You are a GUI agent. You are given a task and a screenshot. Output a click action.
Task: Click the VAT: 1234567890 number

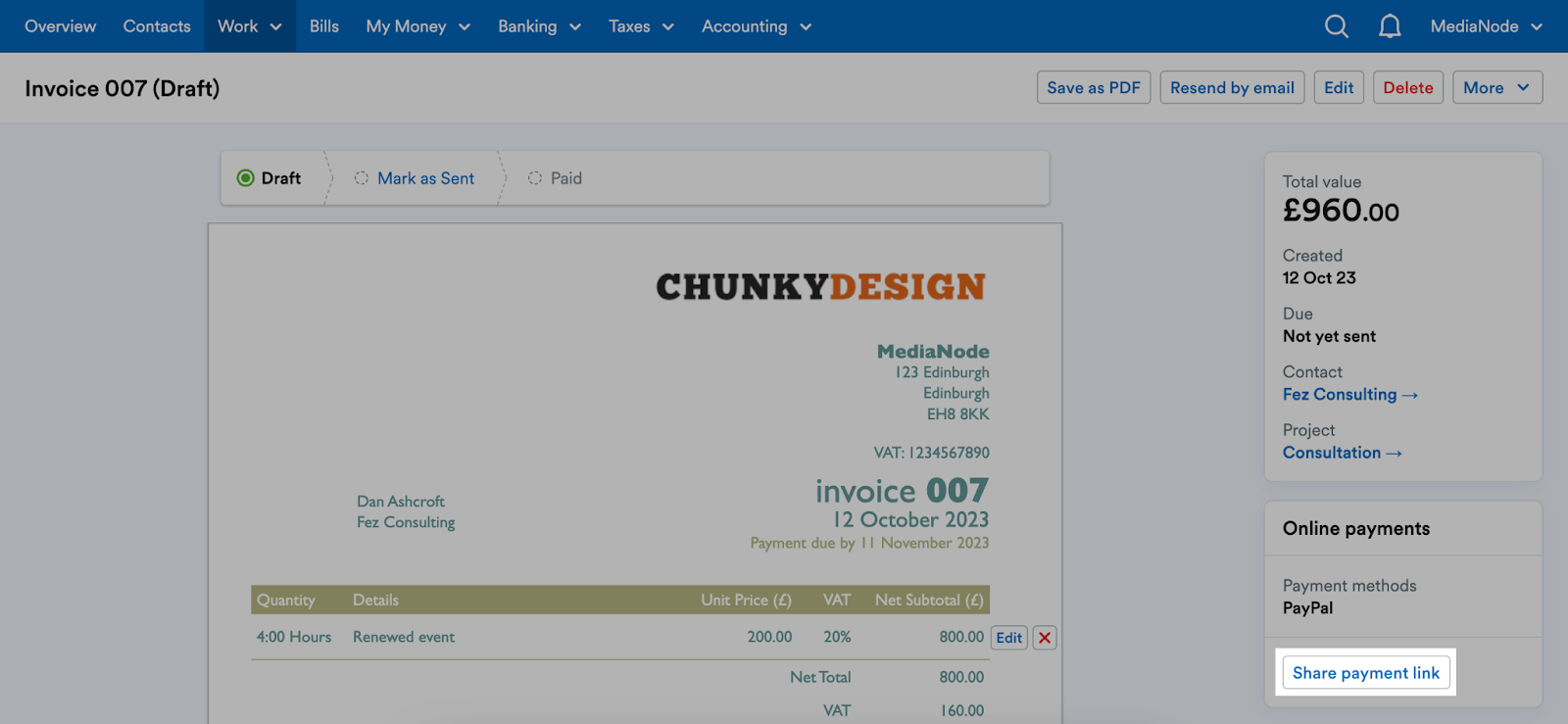(x=931, y=453)
